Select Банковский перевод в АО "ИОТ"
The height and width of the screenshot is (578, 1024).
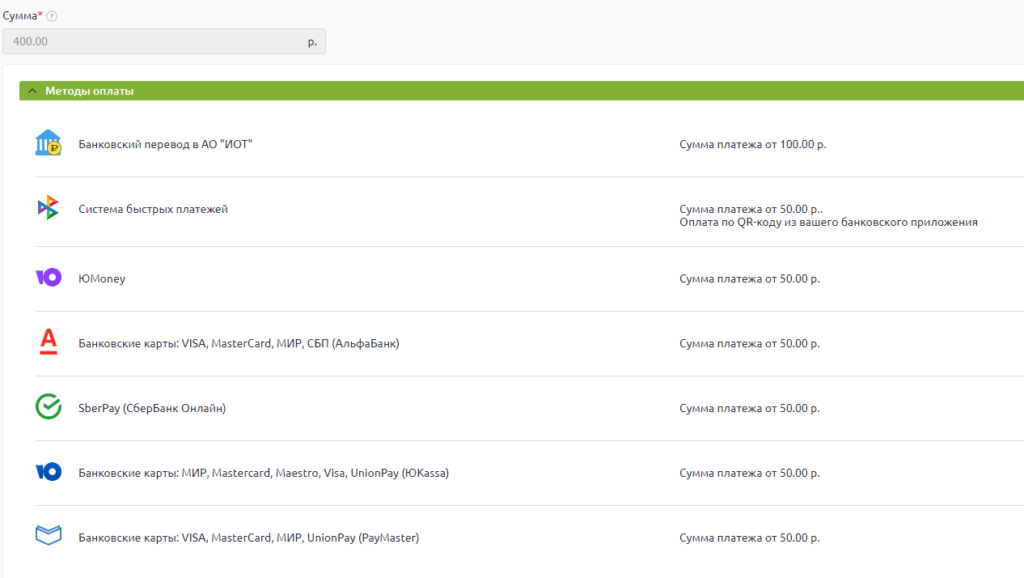[165, 144]
